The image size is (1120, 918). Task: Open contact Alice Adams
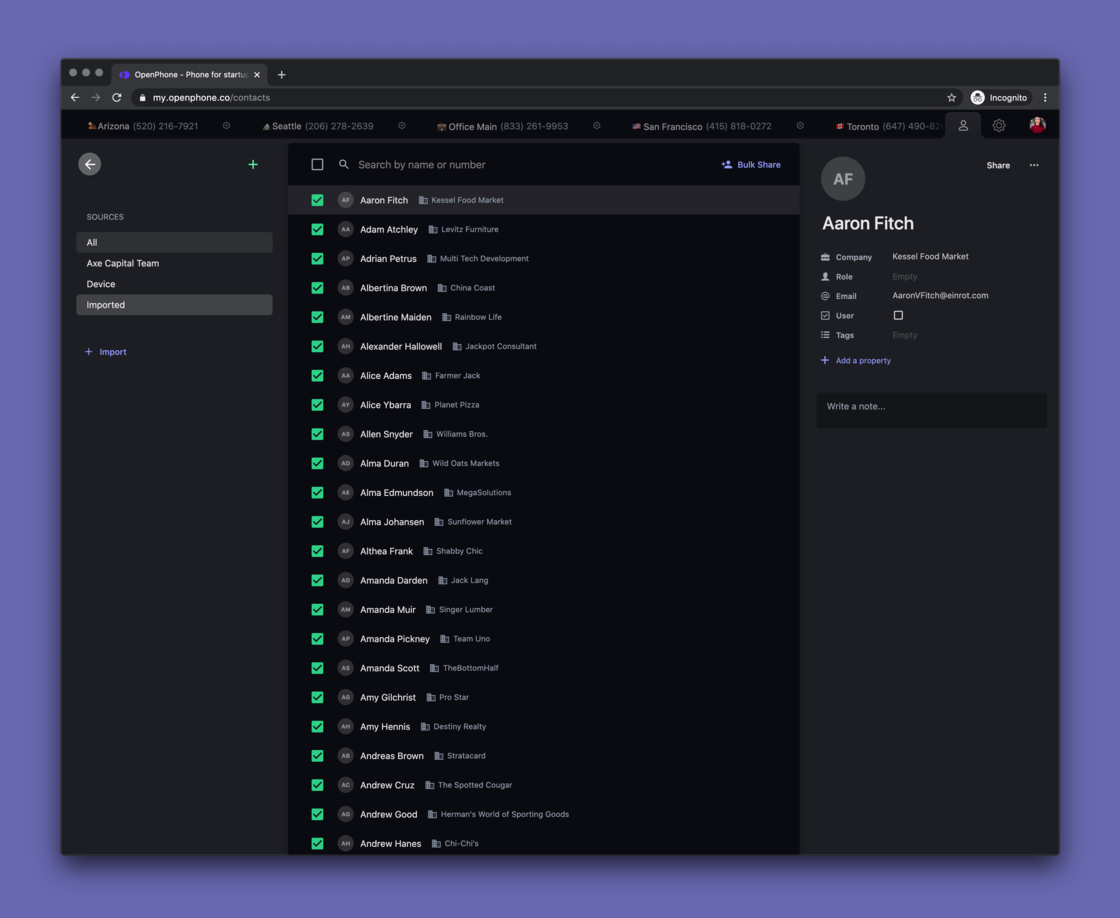pyautogui.click(x=544, y=376)
